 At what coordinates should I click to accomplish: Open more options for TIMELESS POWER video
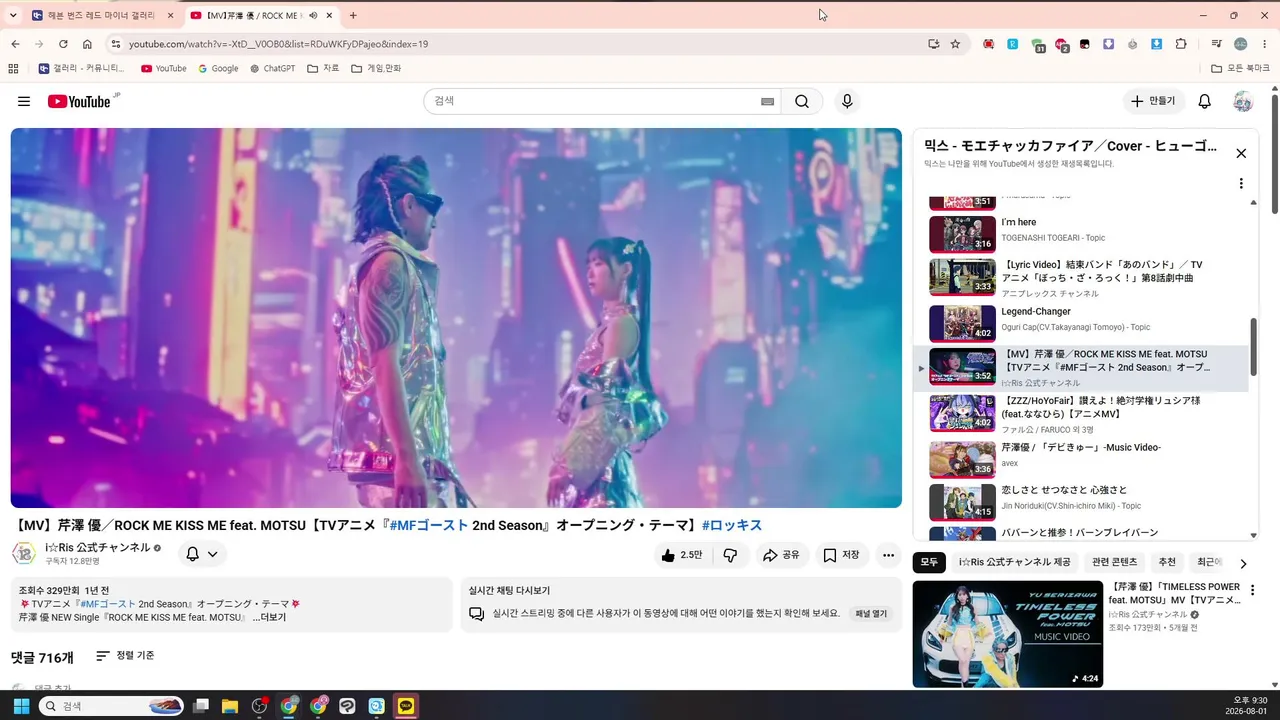[x=1252, y=591]
